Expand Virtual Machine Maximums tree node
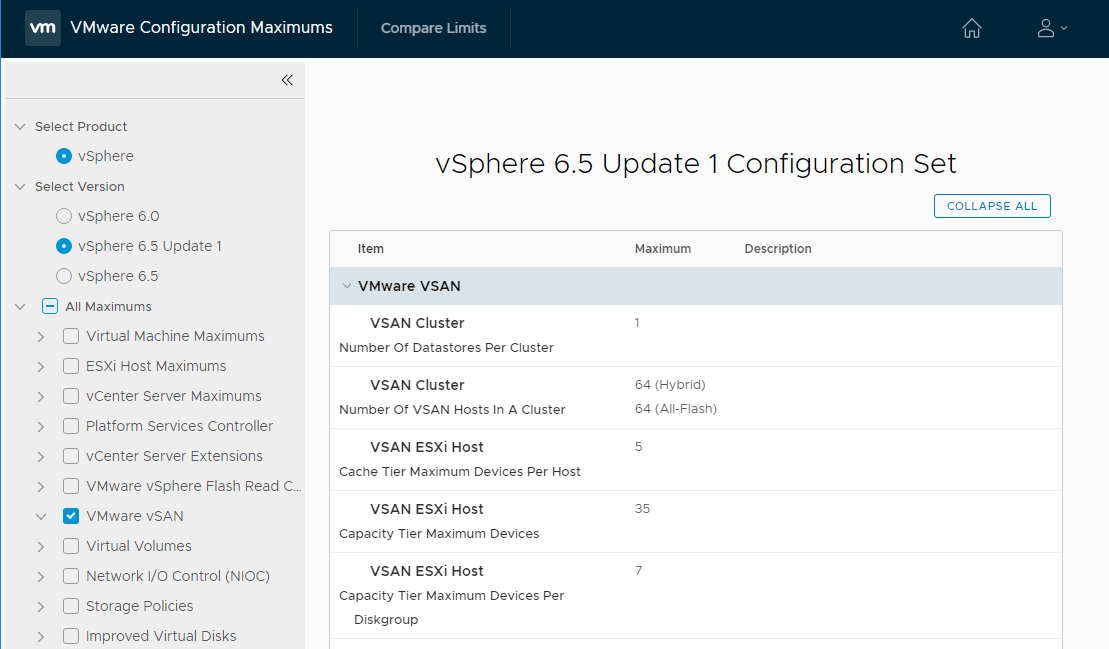 41,337
